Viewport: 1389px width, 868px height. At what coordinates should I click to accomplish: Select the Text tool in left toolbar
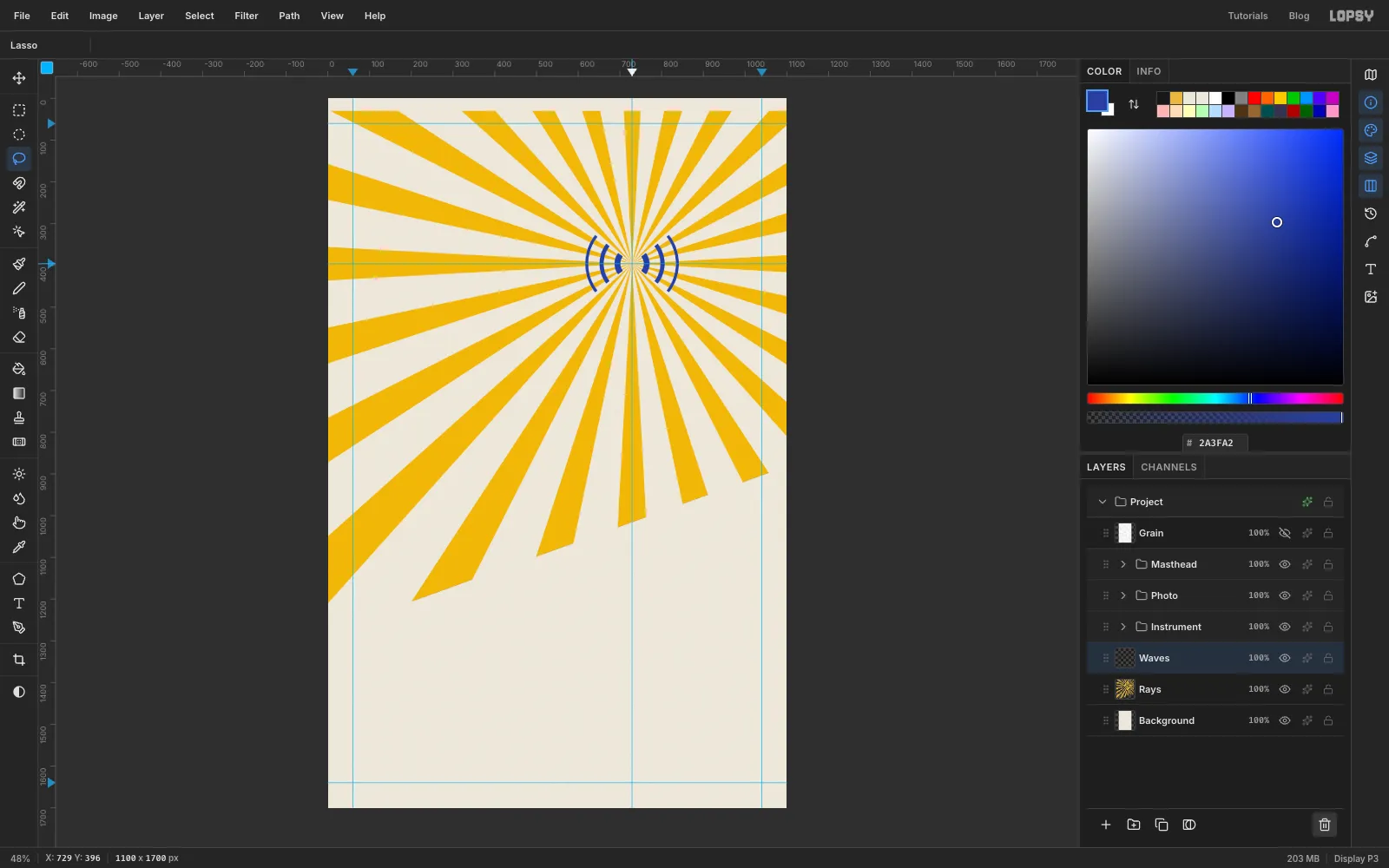click(x=19, y=603)
